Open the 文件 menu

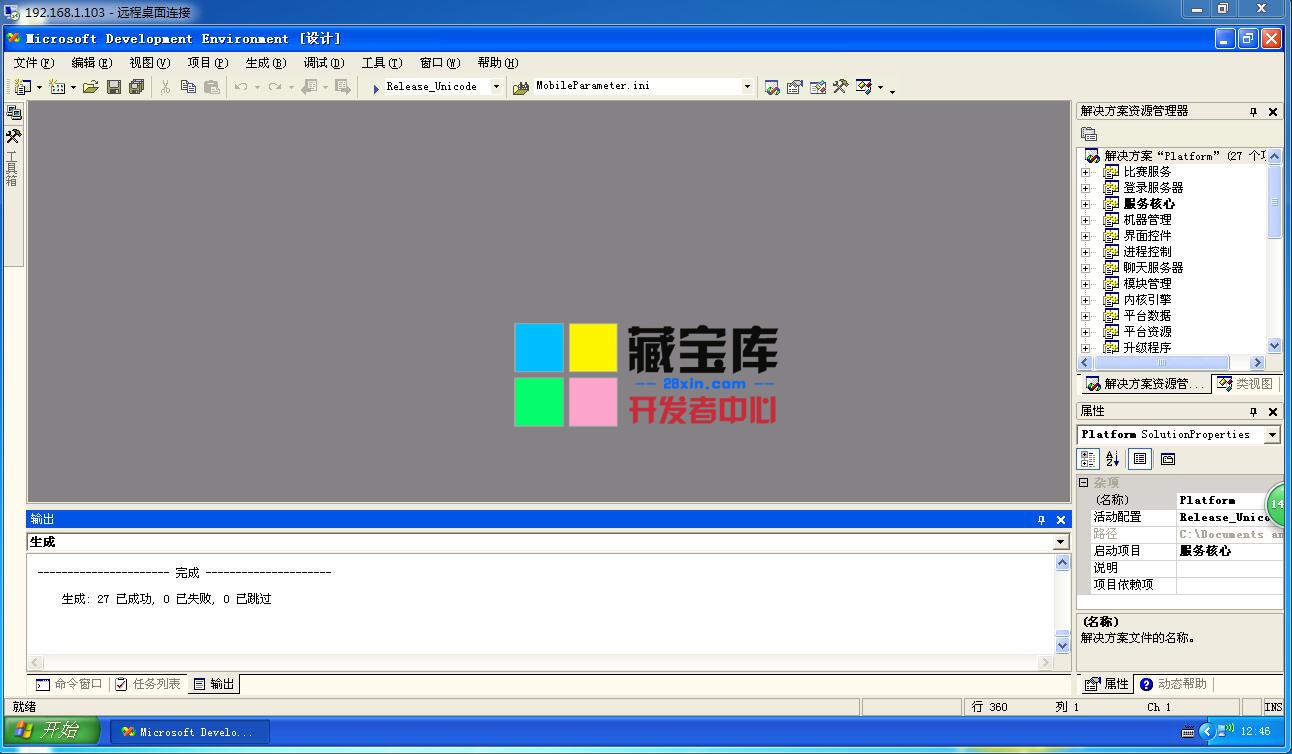pyautogui.click(x=34, y=63)
